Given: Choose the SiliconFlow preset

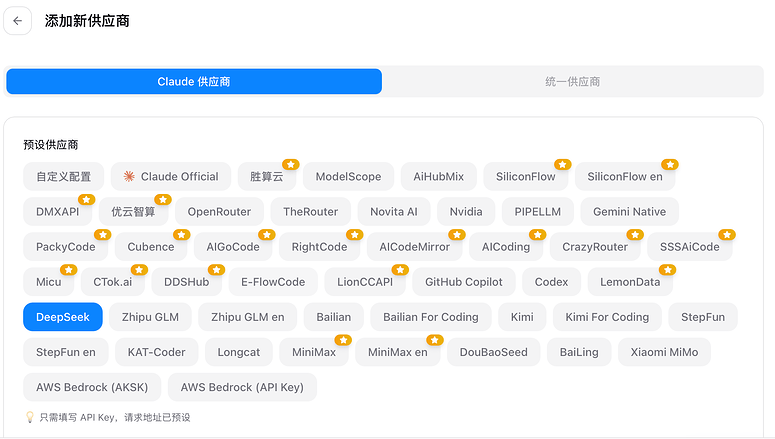Looking at the screenshot, I should click(526, 176).
